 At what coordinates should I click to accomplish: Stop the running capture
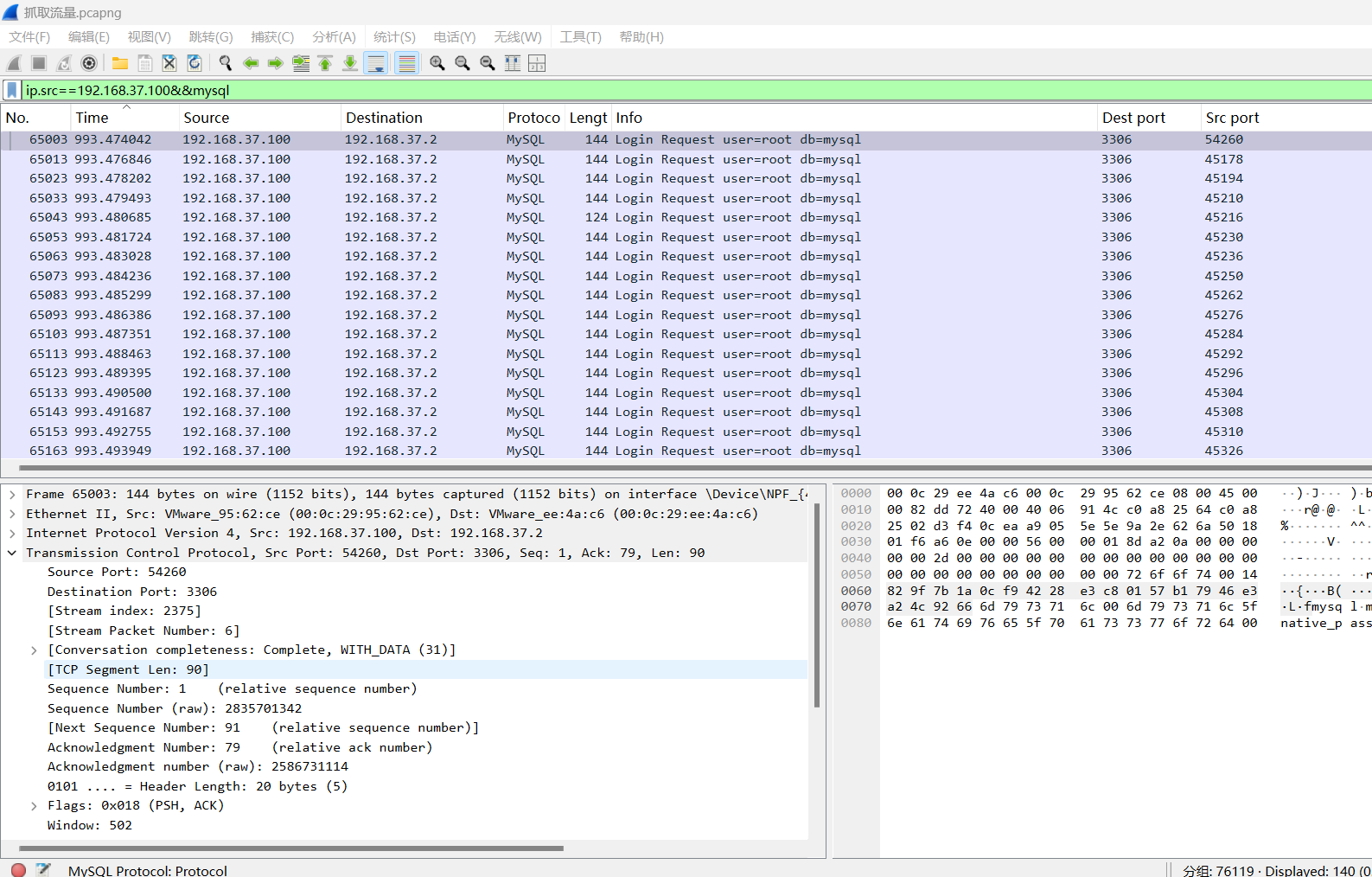coord(39,63)
